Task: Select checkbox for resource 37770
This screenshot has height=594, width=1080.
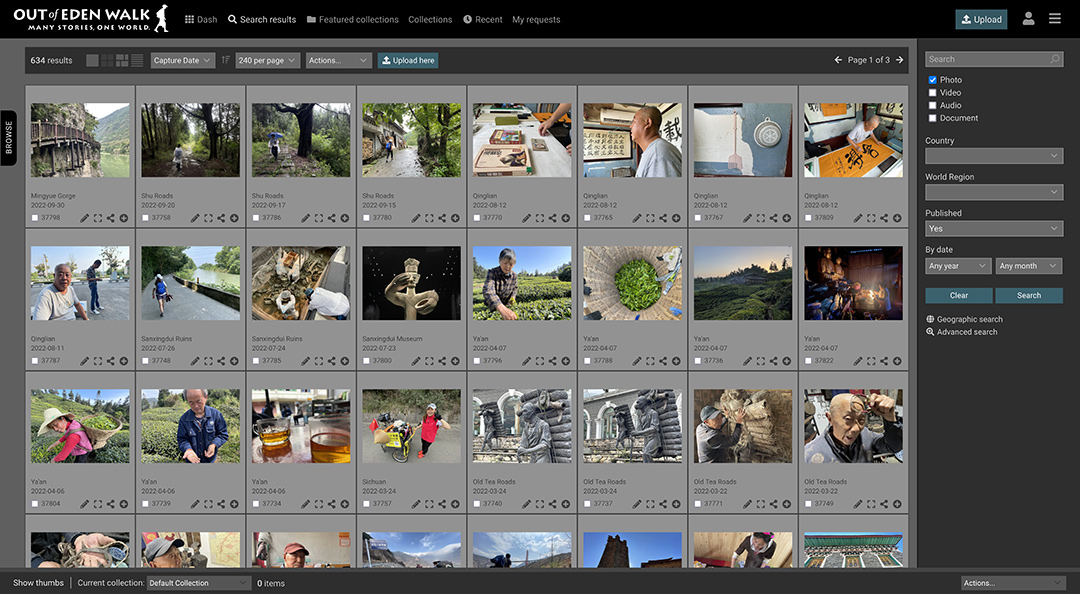Action: click(477, 218)
